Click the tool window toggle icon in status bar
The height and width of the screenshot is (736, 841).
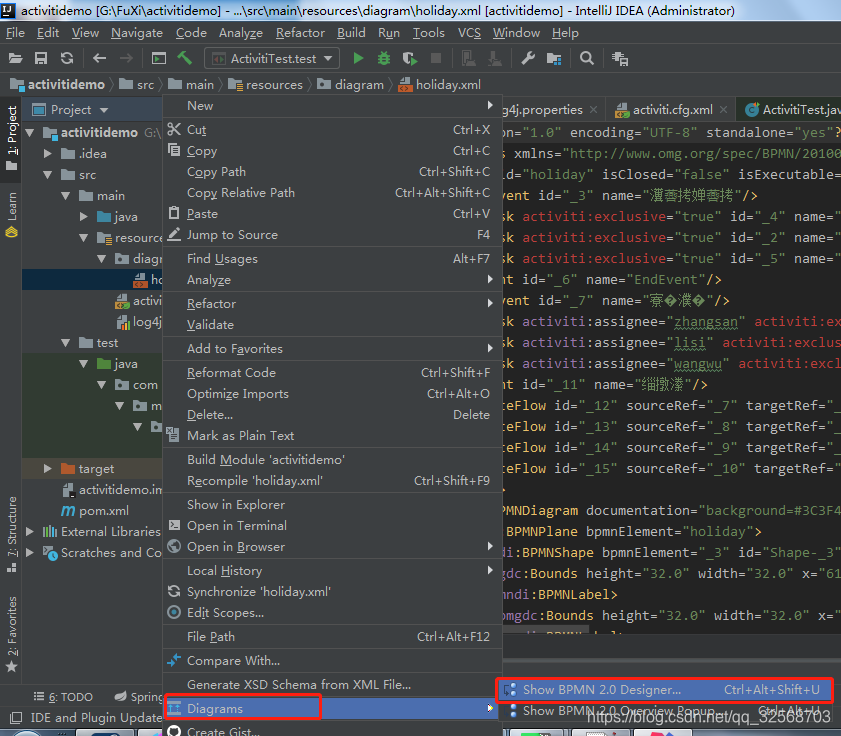[x=16, y=718]
